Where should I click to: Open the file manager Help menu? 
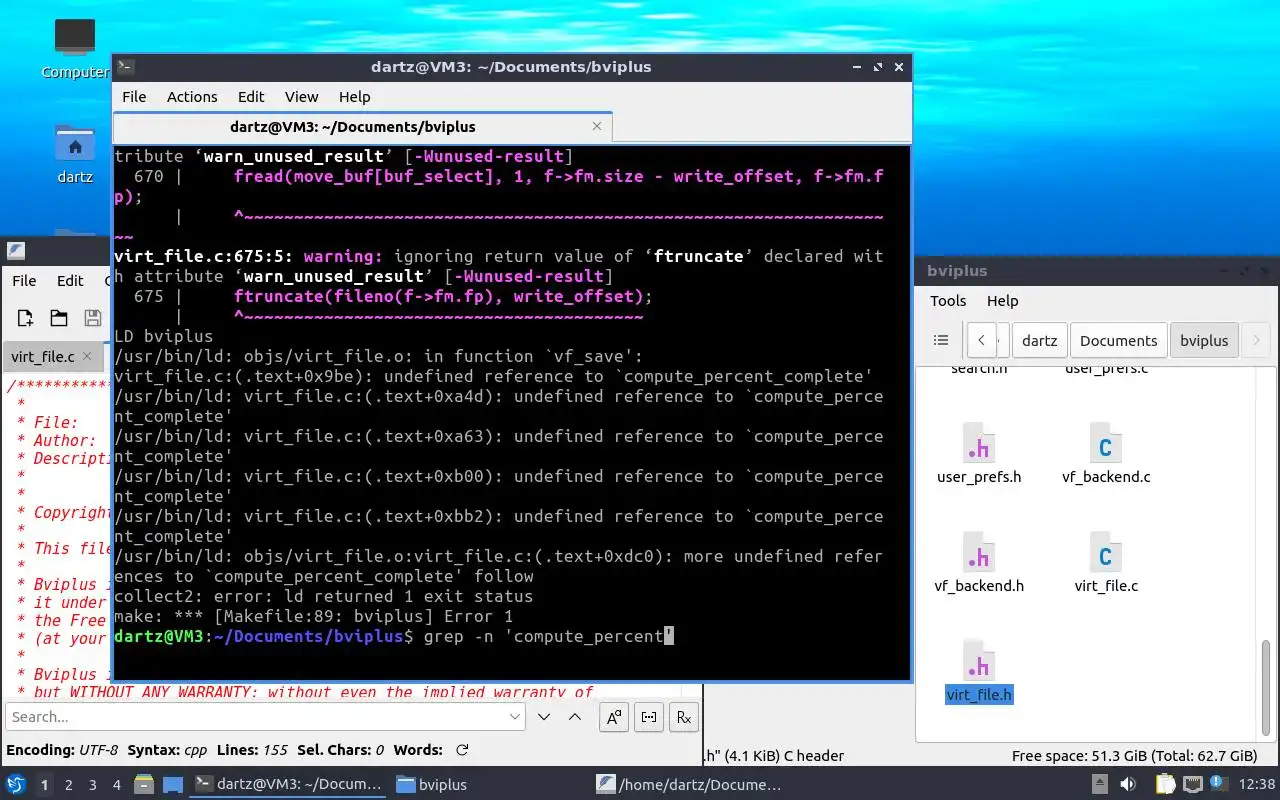click(x=1002, y=301)
